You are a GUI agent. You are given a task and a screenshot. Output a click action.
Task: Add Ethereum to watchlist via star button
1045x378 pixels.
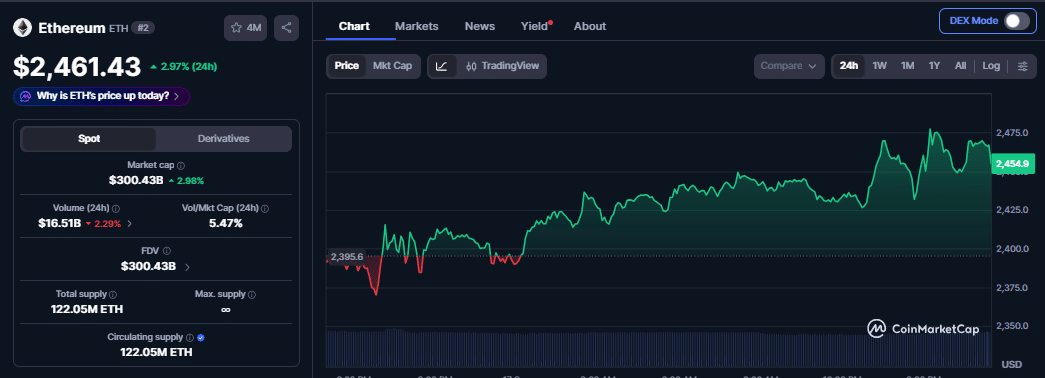tap(245, 28)
